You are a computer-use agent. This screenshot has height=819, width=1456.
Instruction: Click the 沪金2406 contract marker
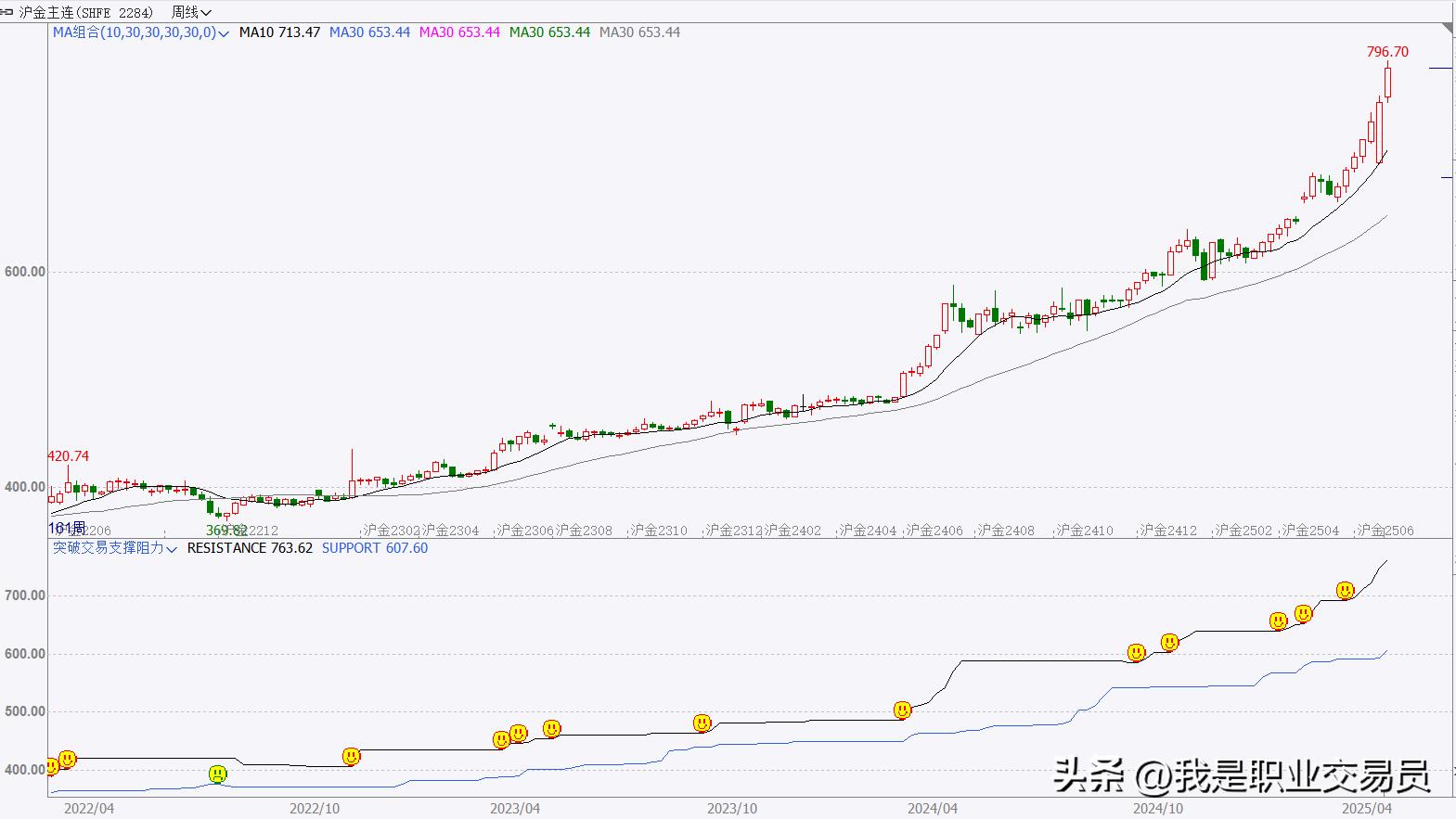point(934,531)
